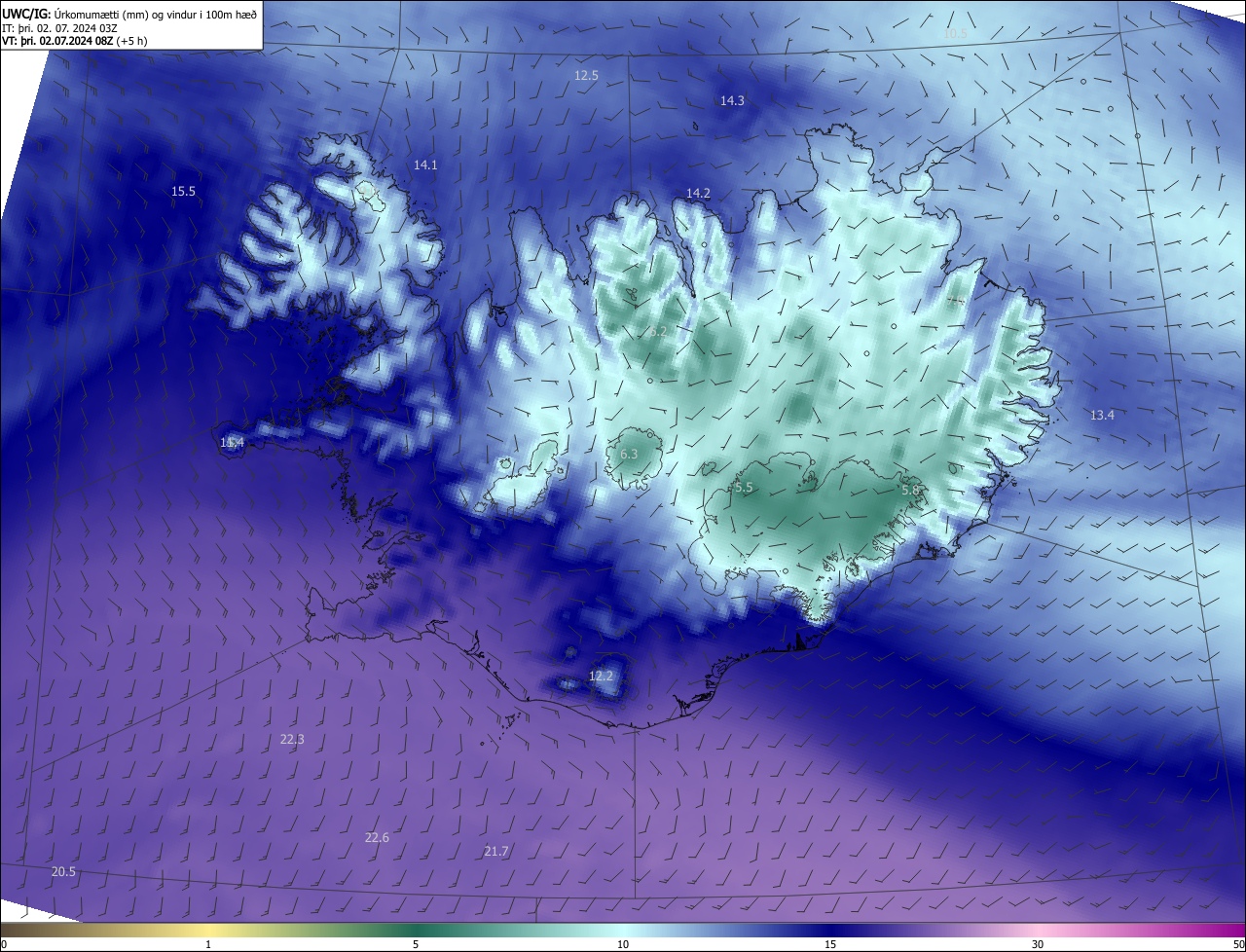This screenshot has width=1246, height=952.
Task: Click the '0' tick label on the color scale
Action: (x=4, y=944)
